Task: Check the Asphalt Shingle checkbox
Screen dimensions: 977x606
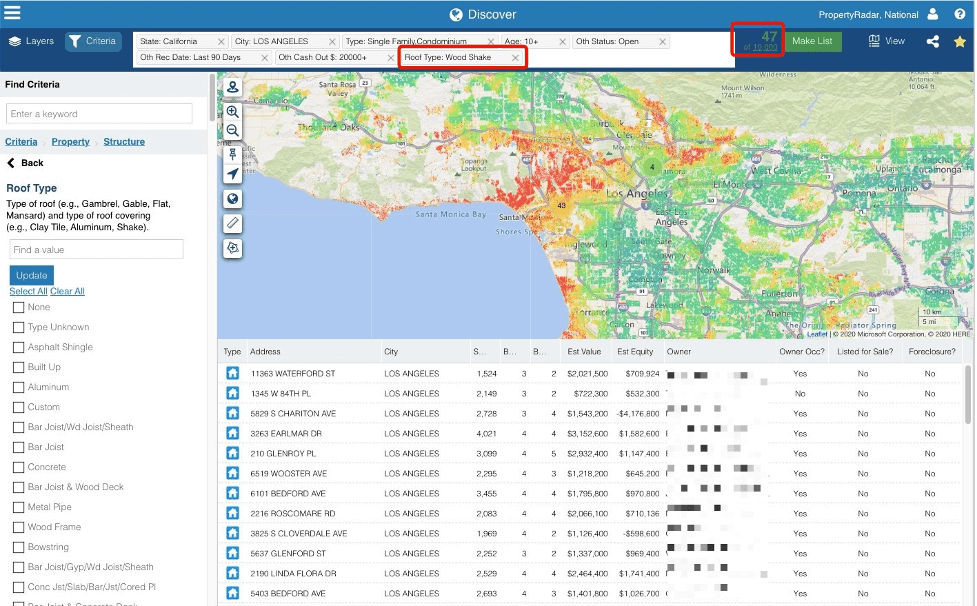Action: (19, 347)
